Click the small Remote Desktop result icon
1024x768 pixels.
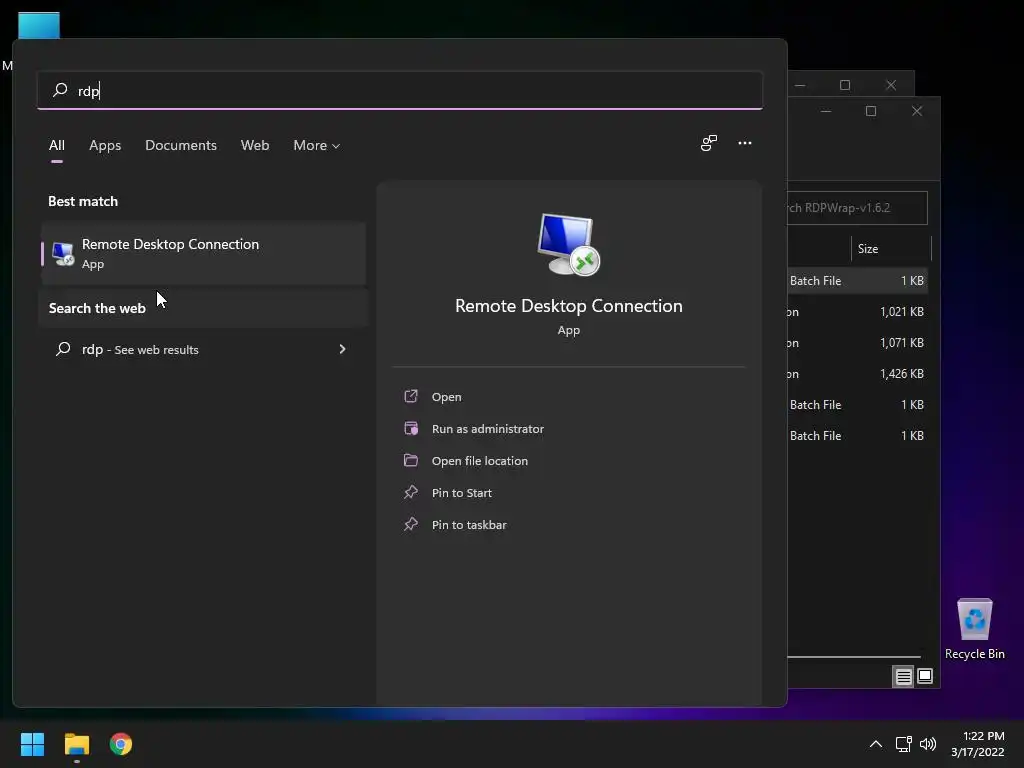coord(63,253)
